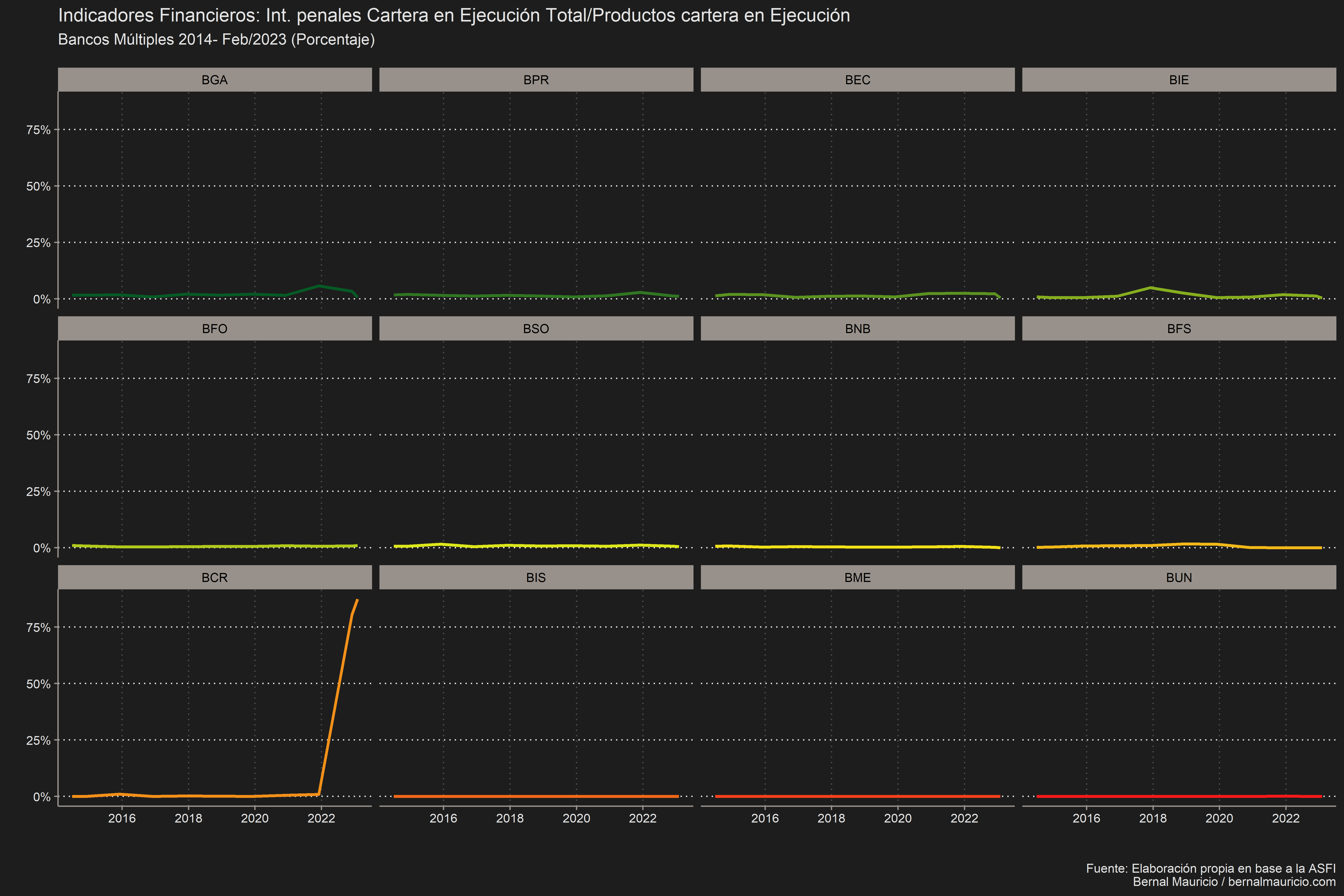
Task: Click the BIE facet header
Action: (x=1179, y=80)
